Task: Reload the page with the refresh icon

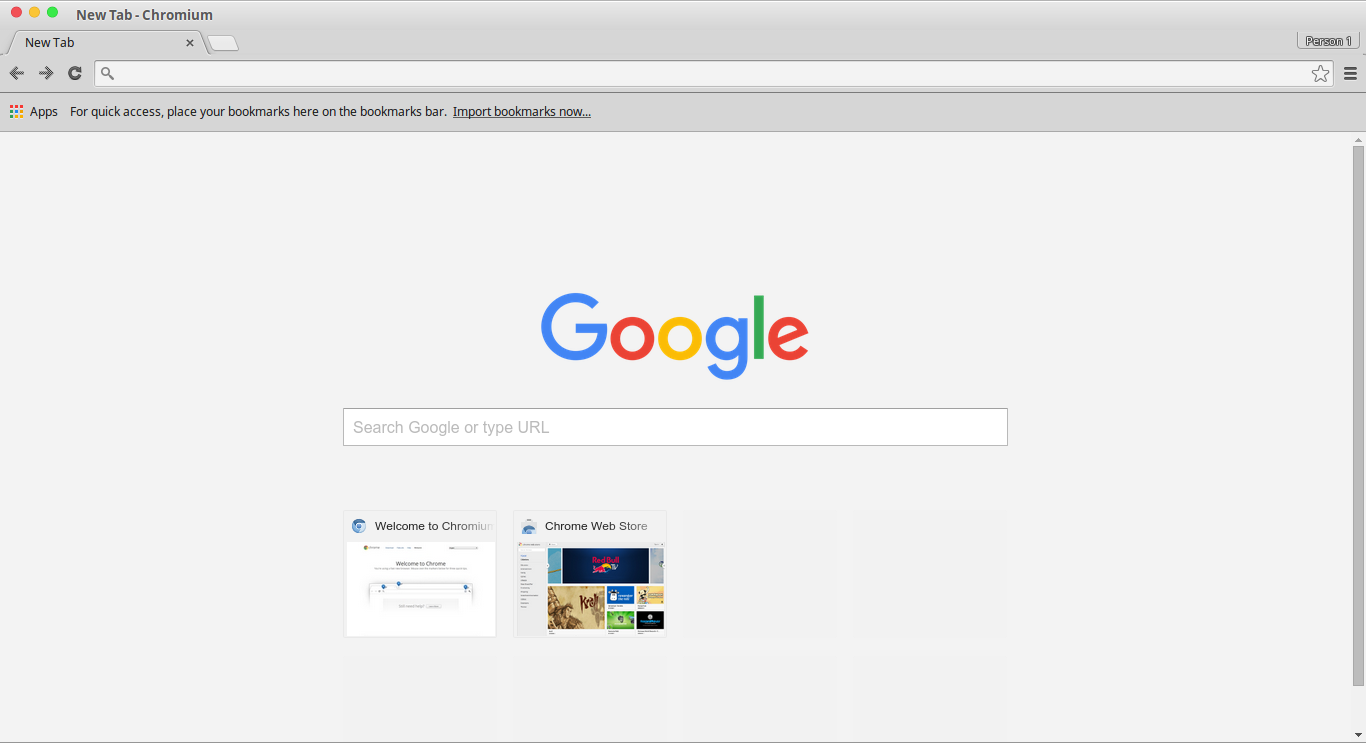Action: (75, 73)
